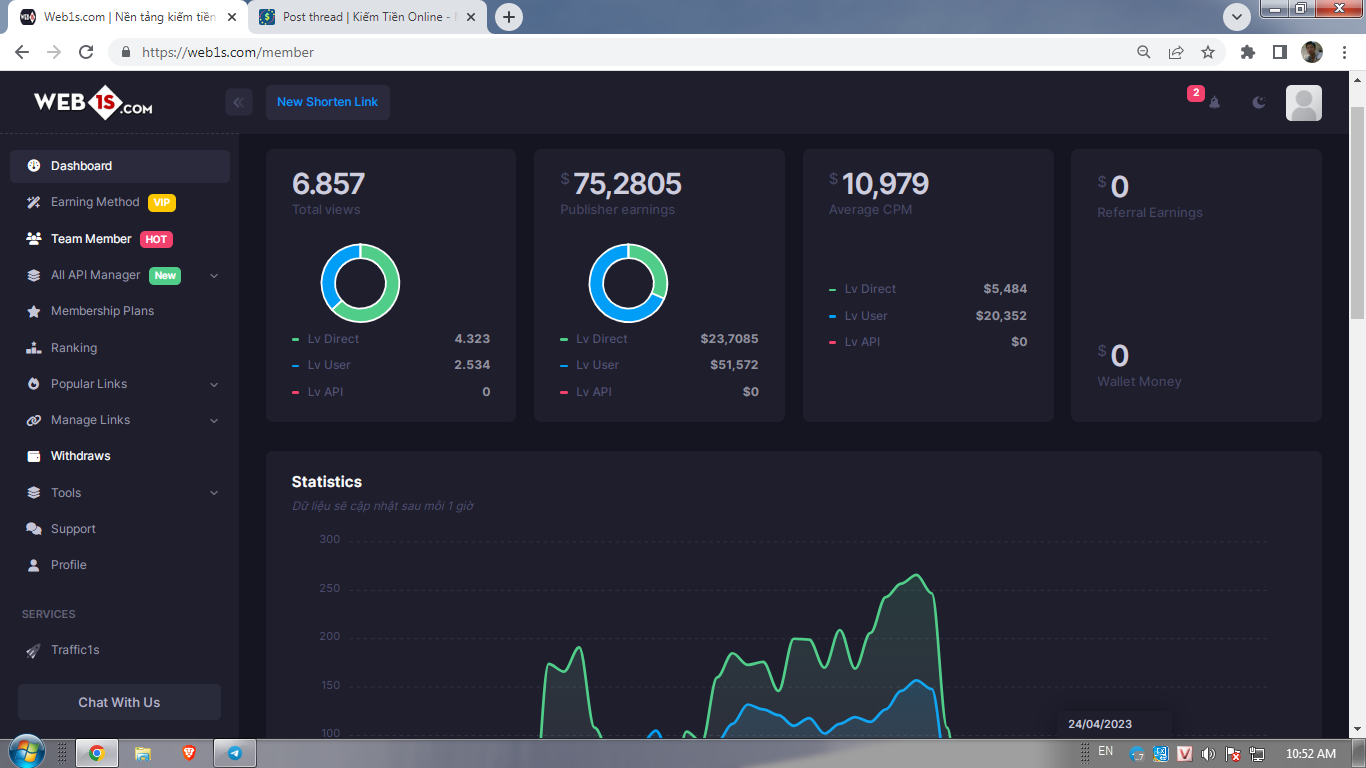Click the Web1s.com logo

(x=93, y=103)
